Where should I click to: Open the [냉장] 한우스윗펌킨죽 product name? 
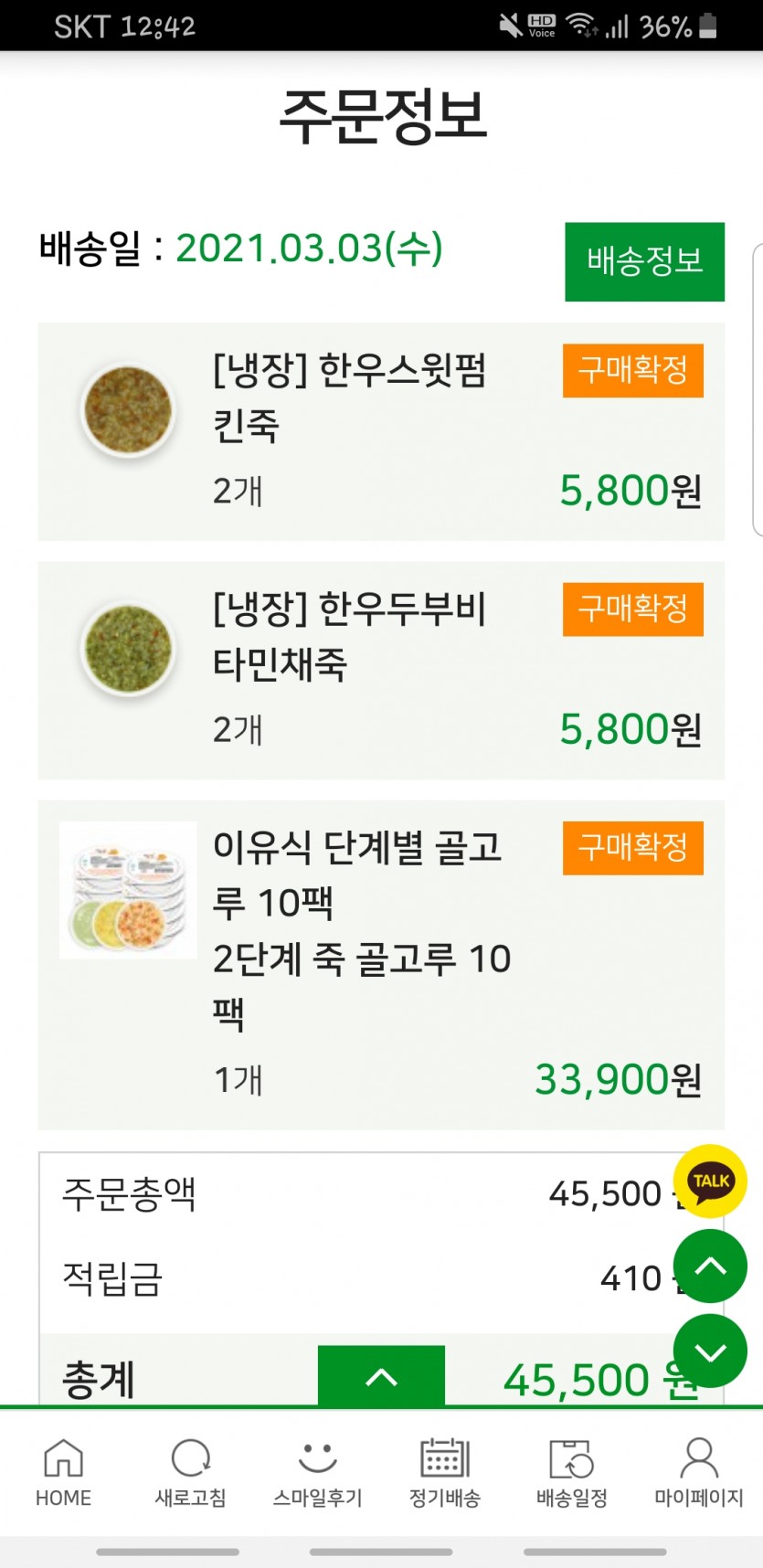pos(349,397)
